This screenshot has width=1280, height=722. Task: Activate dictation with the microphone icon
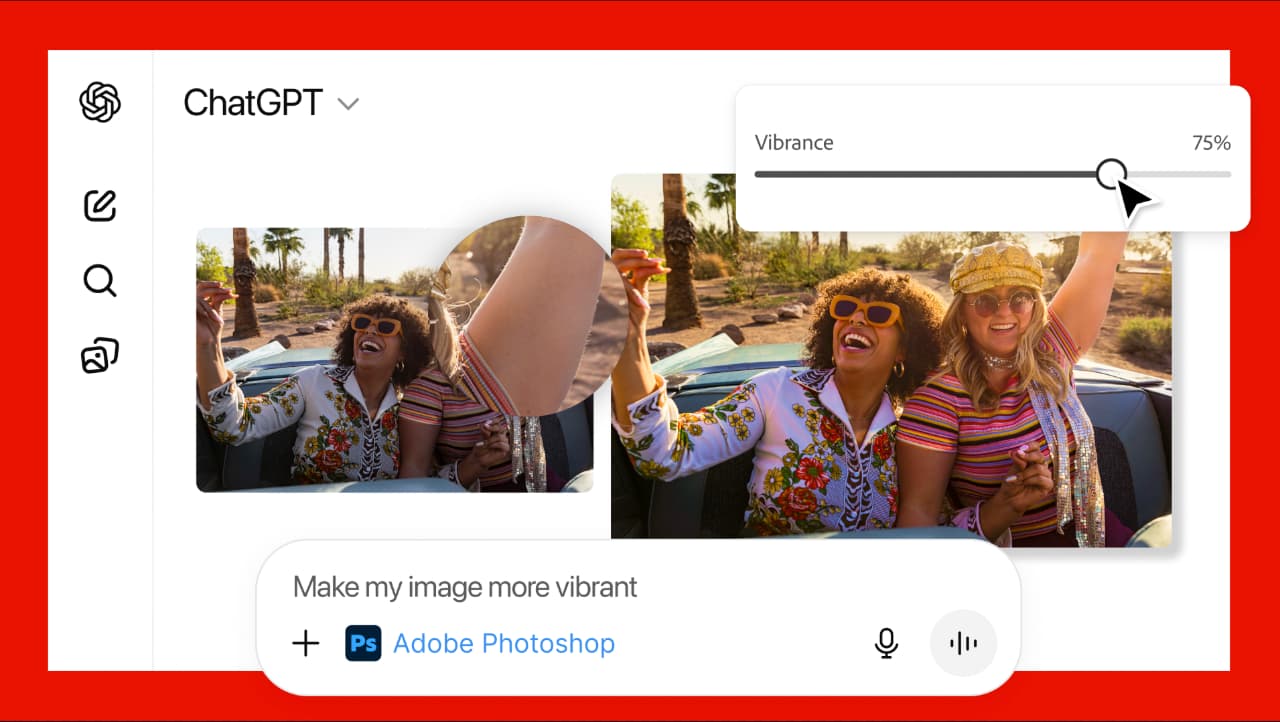(886, 643)
